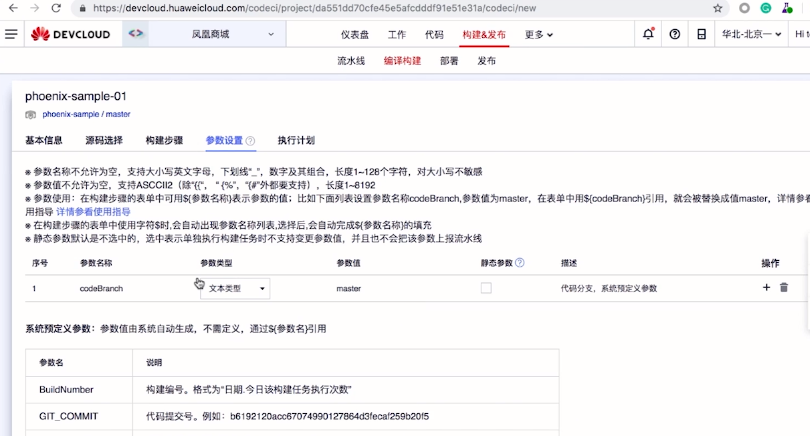This screenshot has height=436, width=810.
Task: Click the phoenix-sample-01 task title
Action: [x=76, y=97]
